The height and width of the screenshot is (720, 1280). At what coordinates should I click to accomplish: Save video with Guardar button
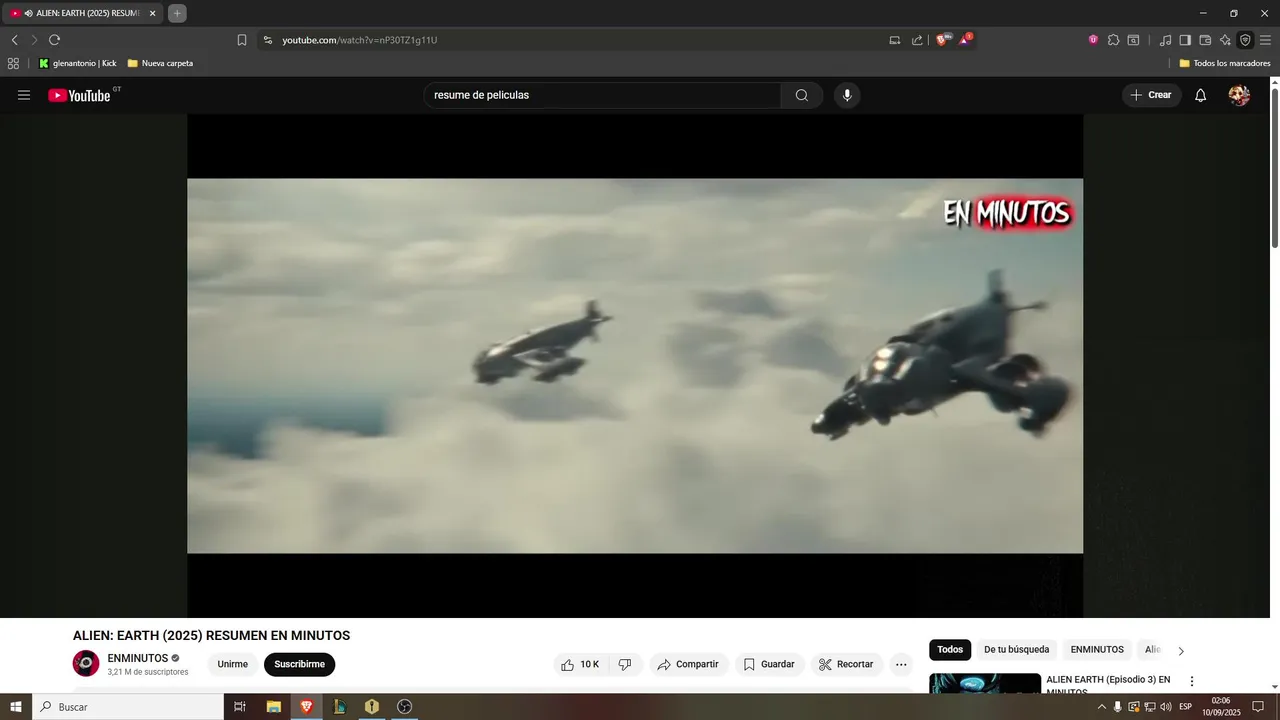[769, 664]
